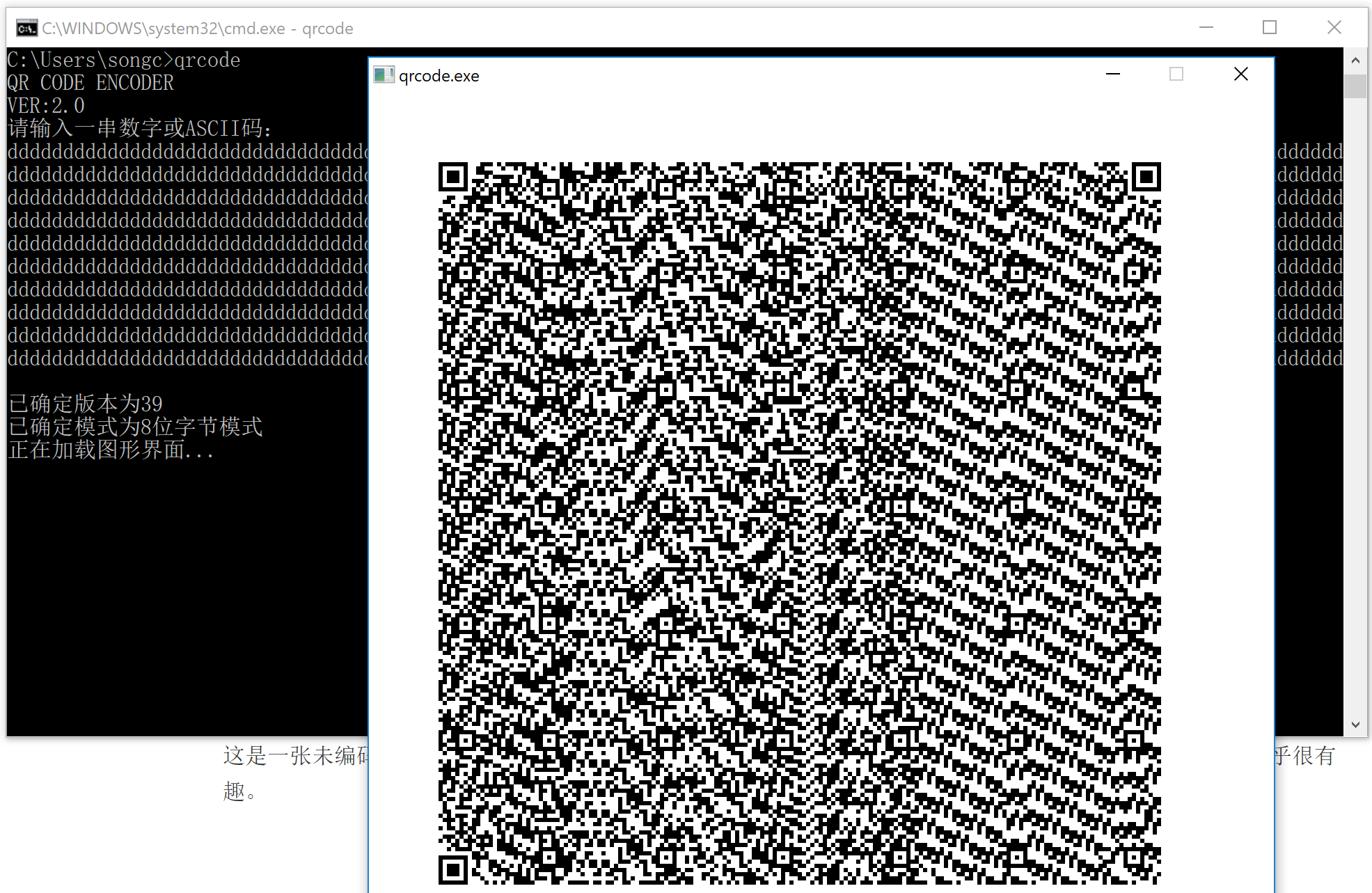
Task: Click the '正在加载图形界面...' console line
Action: pos(111,450)
